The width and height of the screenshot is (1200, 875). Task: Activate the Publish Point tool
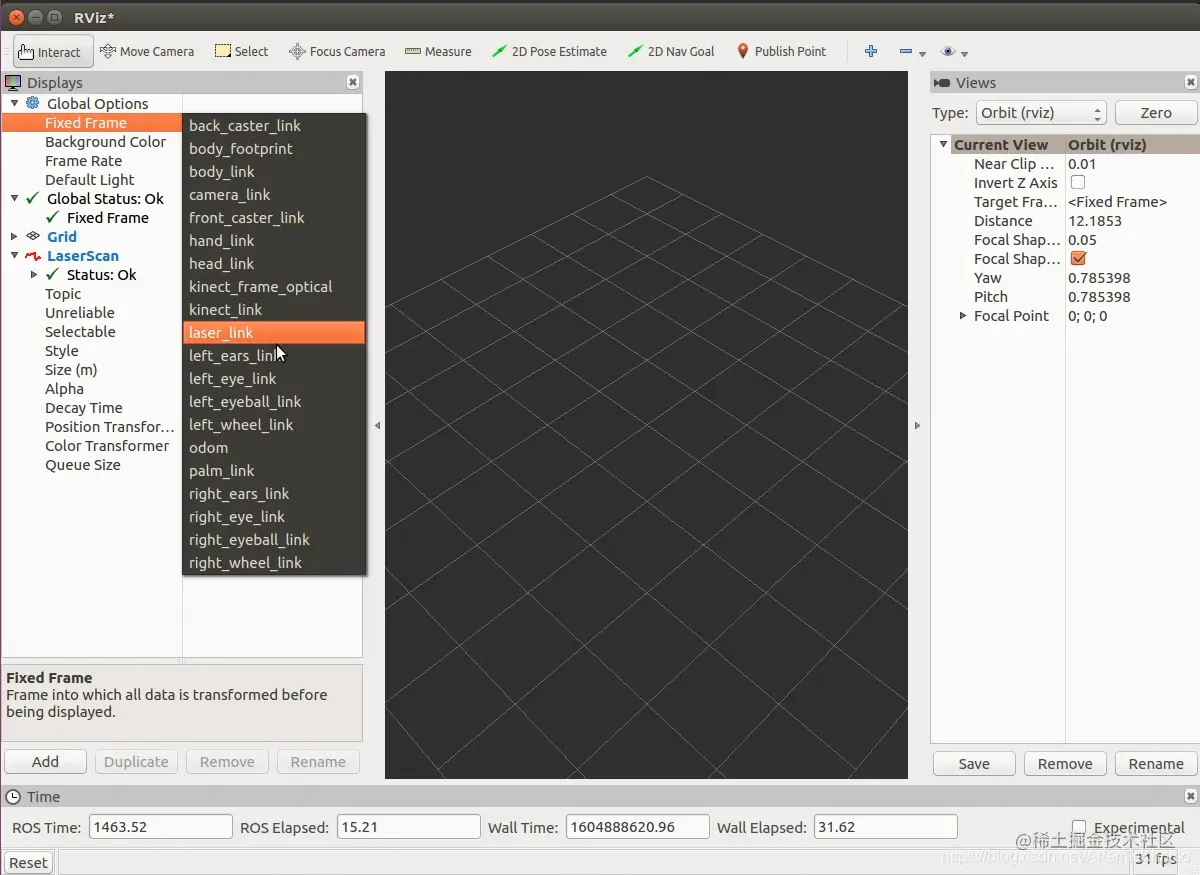click(781, 51)
